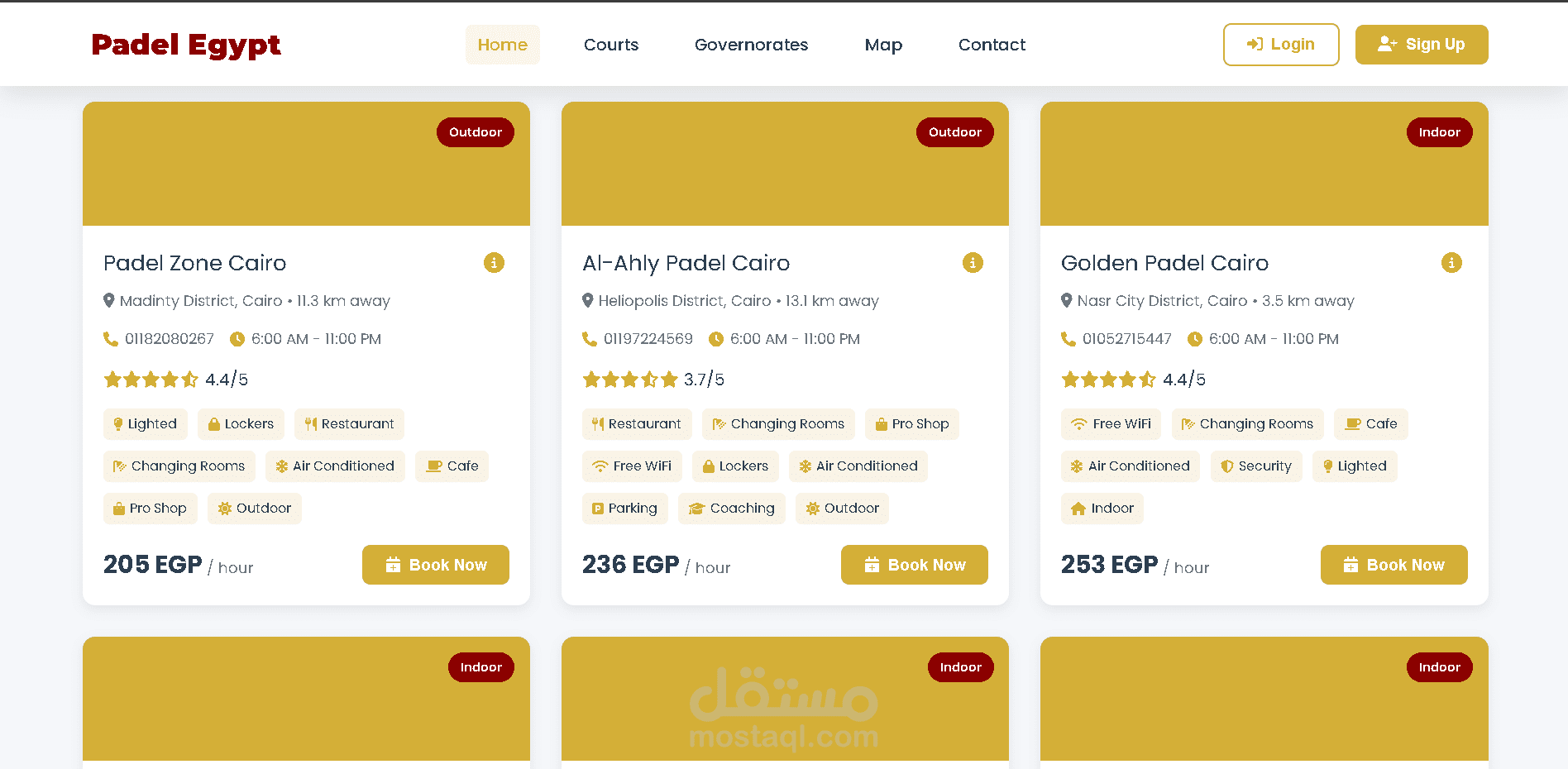Click location pin for Heliopolis District
The height and width of the screenshot is (769, 1568).
[588, 300]
